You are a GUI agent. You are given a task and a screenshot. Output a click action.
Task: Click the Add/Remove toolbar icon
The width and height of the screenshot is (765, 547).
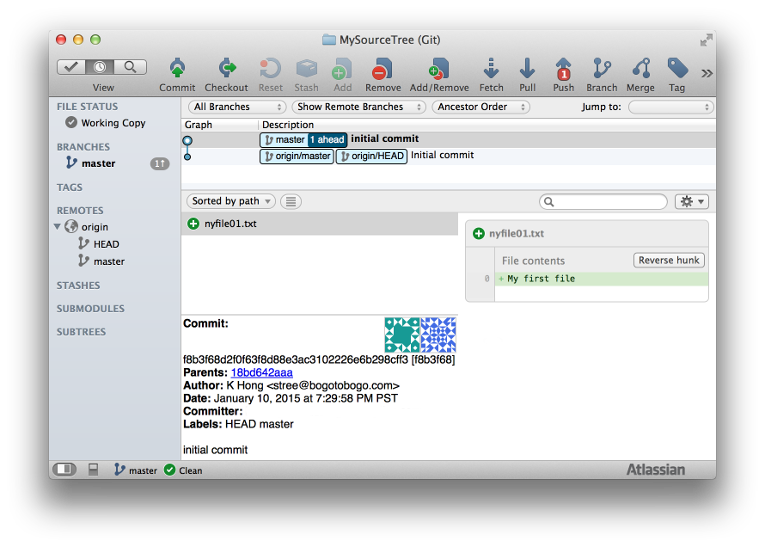tap(439, 68)
